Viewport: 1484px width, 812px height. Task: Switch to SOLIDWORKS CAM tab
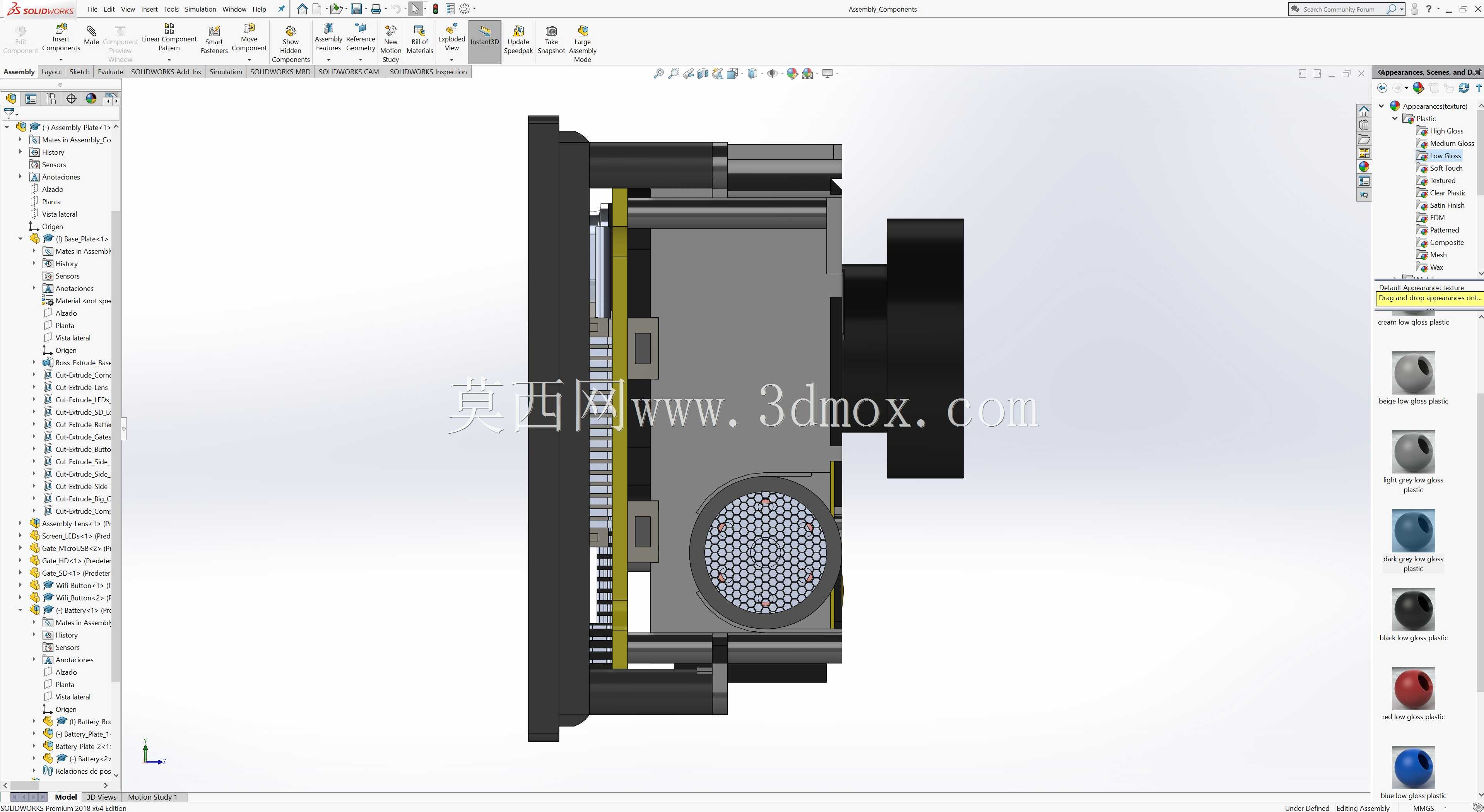pos(349,72)
